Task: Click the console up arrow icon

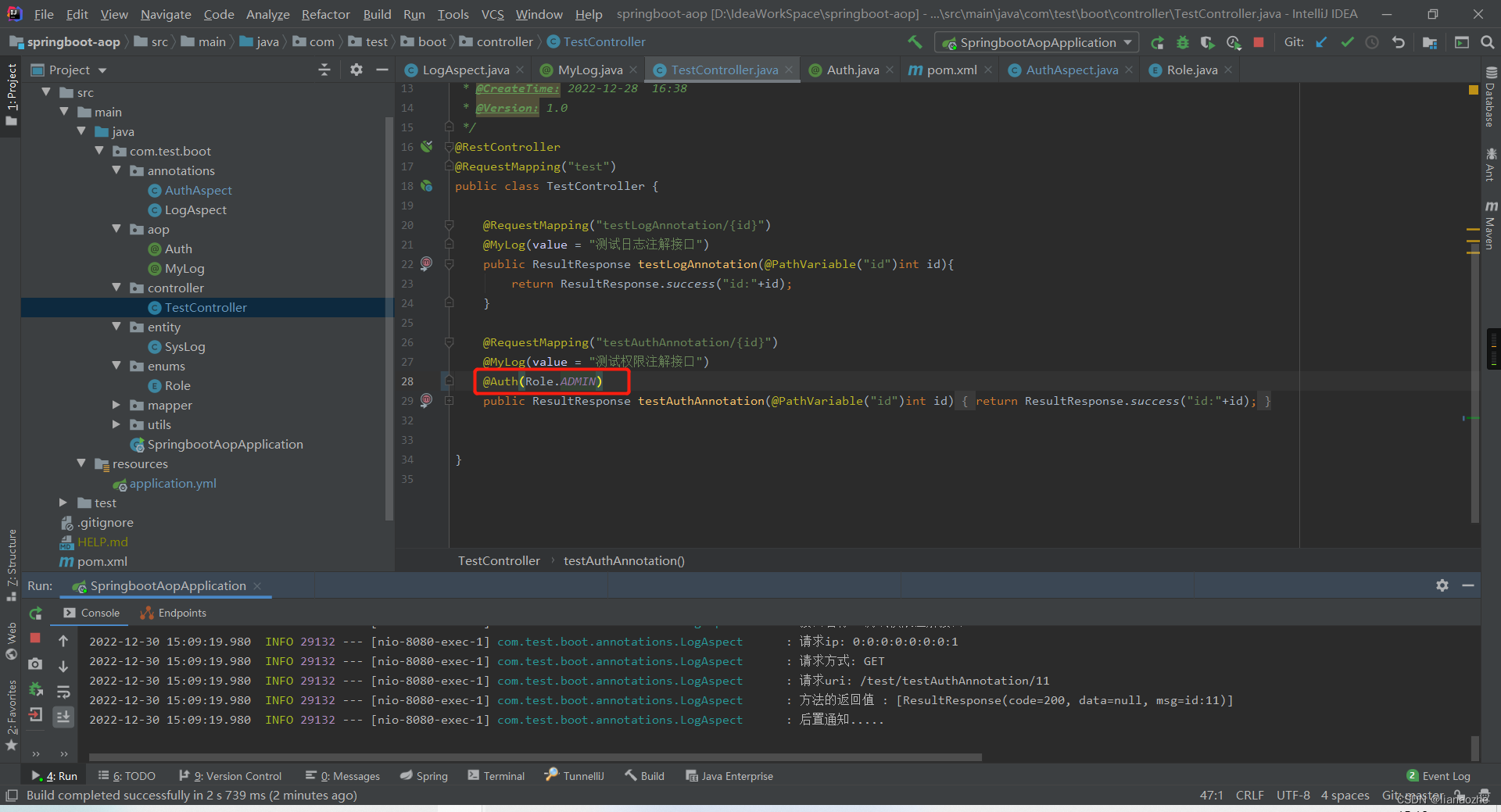Action: tap(63, 641)
